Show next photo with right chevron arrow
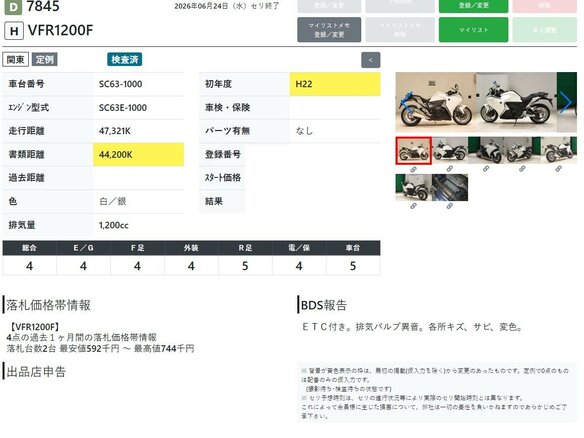 565,102
